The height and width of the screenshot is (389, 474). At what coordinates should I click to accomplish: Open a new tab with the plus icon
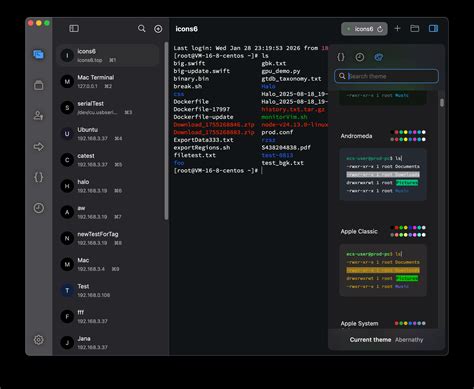click(x=397, y=29)
